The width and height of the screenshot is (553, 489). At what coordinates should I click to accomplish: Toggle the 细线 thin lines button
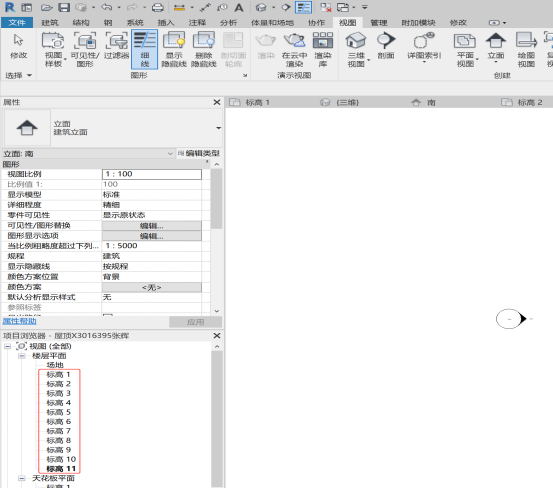(145, 49)
